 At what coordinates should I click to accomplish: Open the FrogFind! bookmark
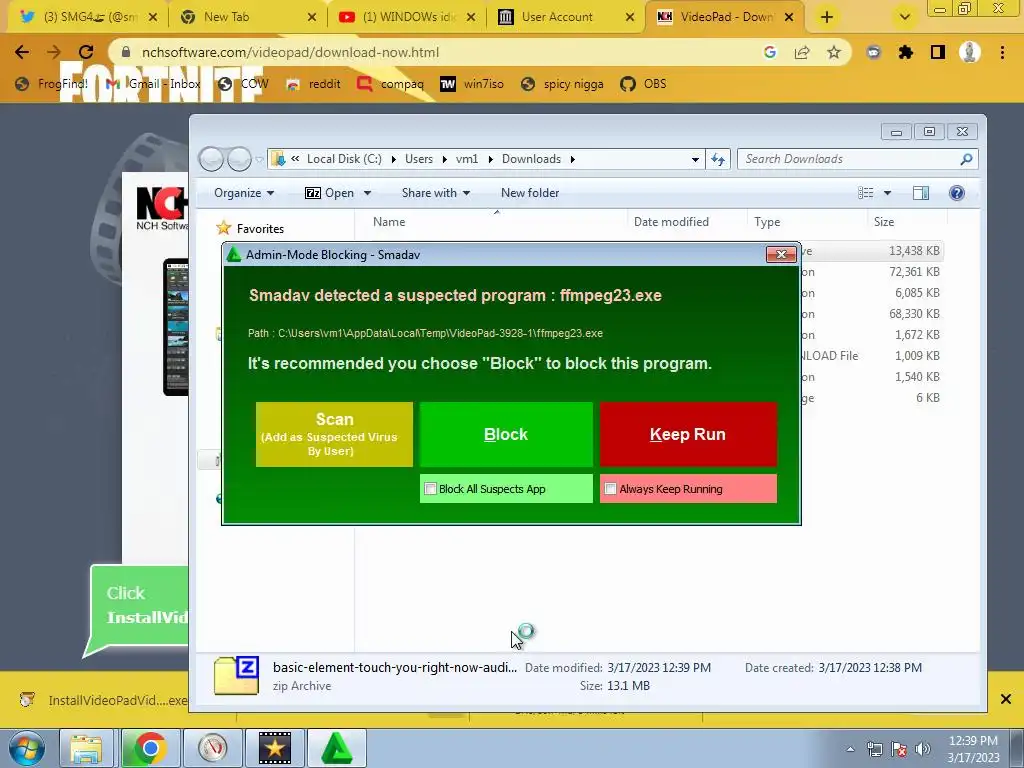[x=52, y=84]
